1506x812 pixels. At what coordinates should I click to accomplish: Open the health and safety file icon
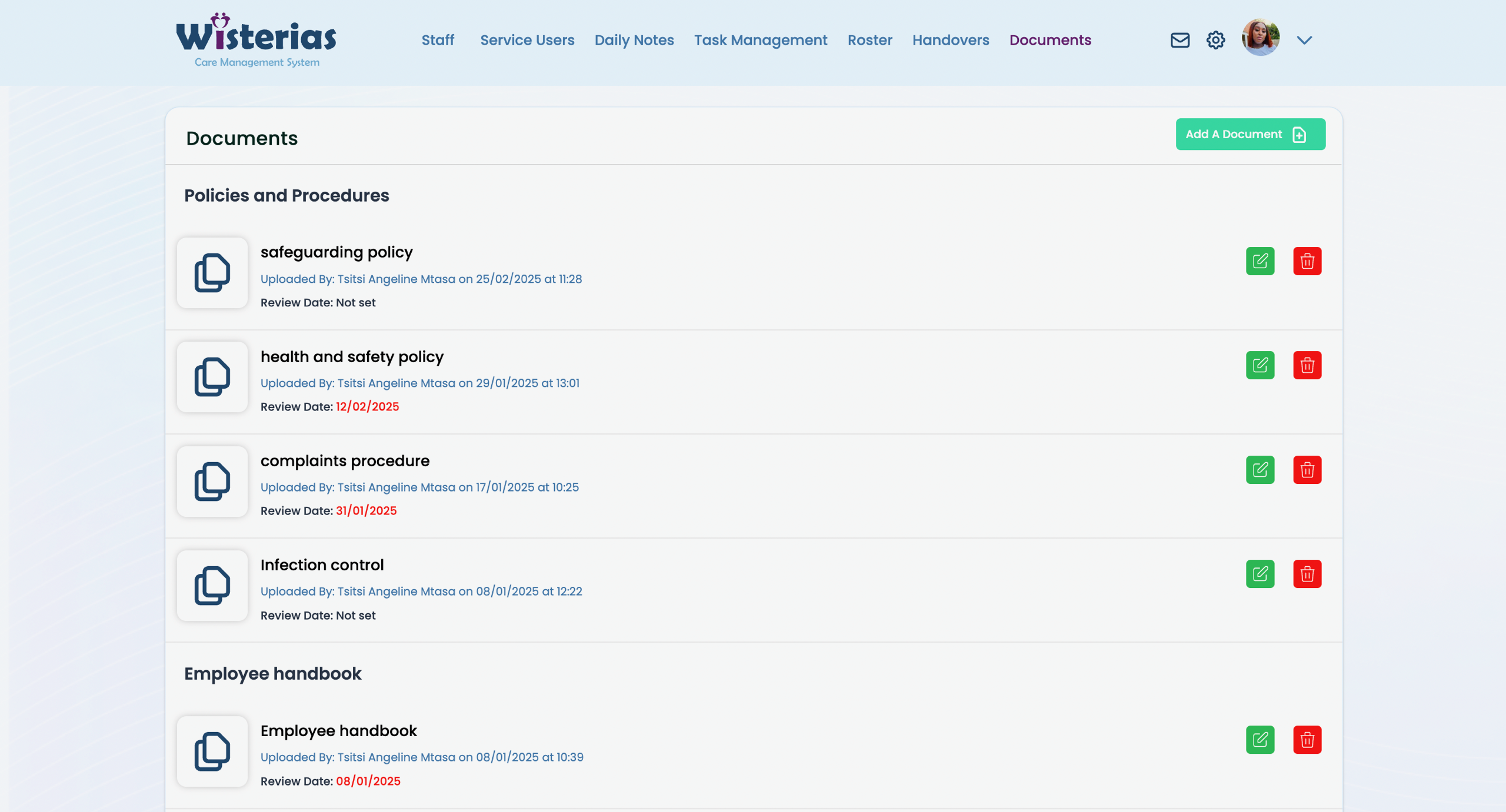click(212, 377)
